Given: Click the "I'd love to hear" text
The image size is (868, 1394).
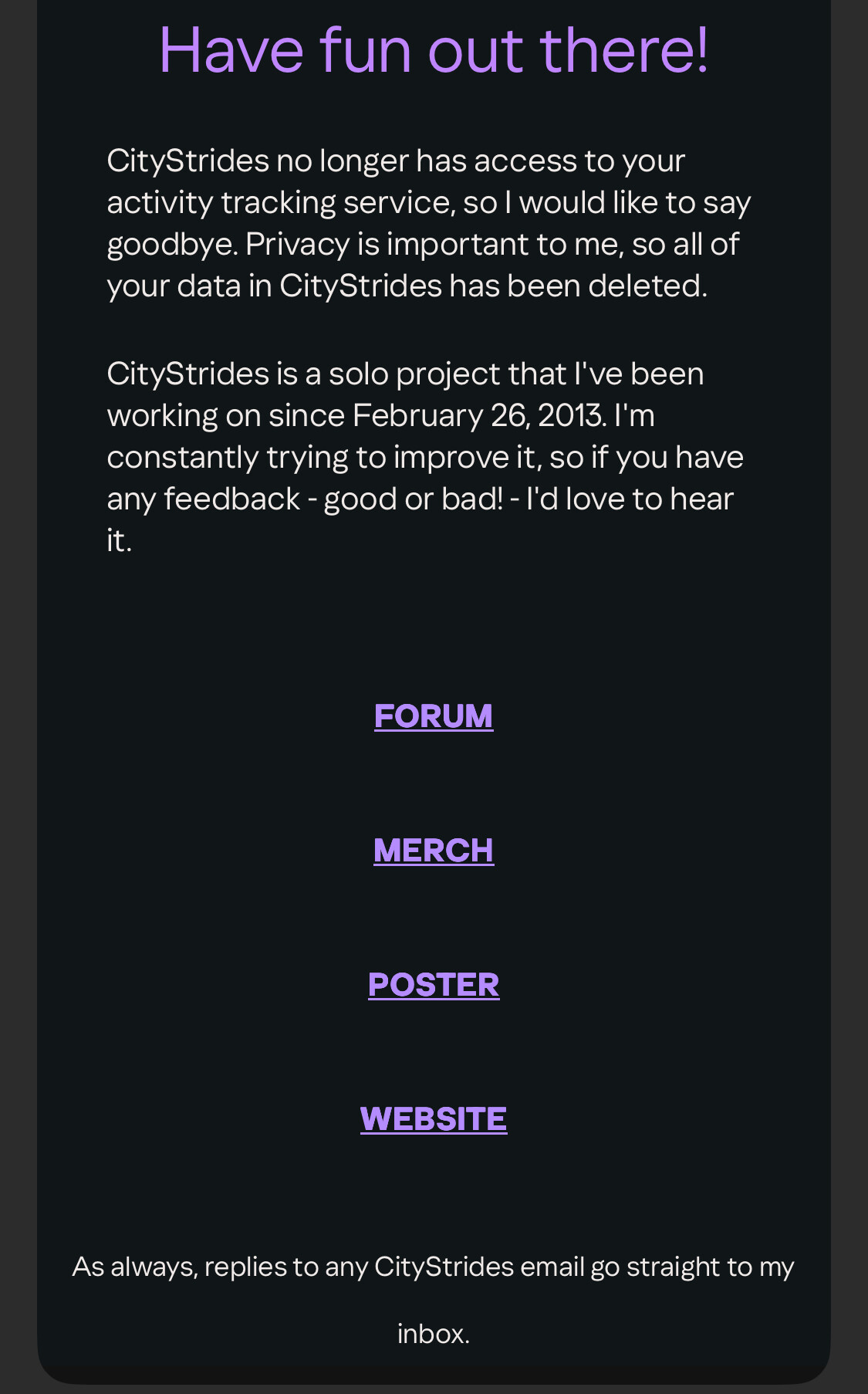Looking at the screenshot, I should (630, 499).
